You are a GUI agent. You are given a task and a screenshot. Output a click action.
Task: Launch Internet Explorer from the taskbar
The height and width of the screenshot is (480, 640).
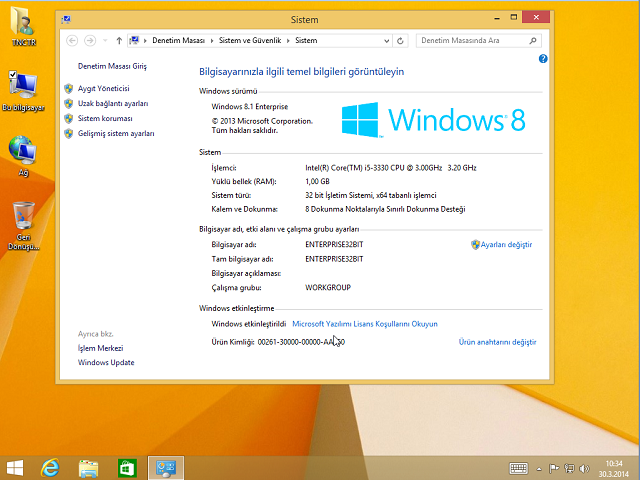[50, 468]
